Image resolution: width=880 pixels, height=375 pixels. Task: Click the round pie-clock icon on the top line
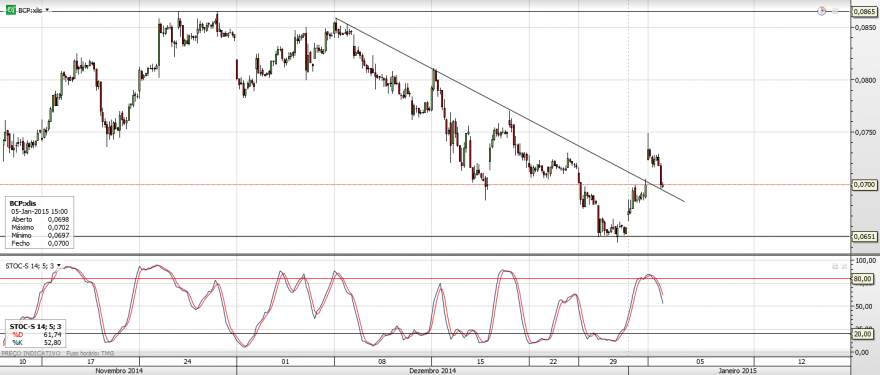[822, 11]
